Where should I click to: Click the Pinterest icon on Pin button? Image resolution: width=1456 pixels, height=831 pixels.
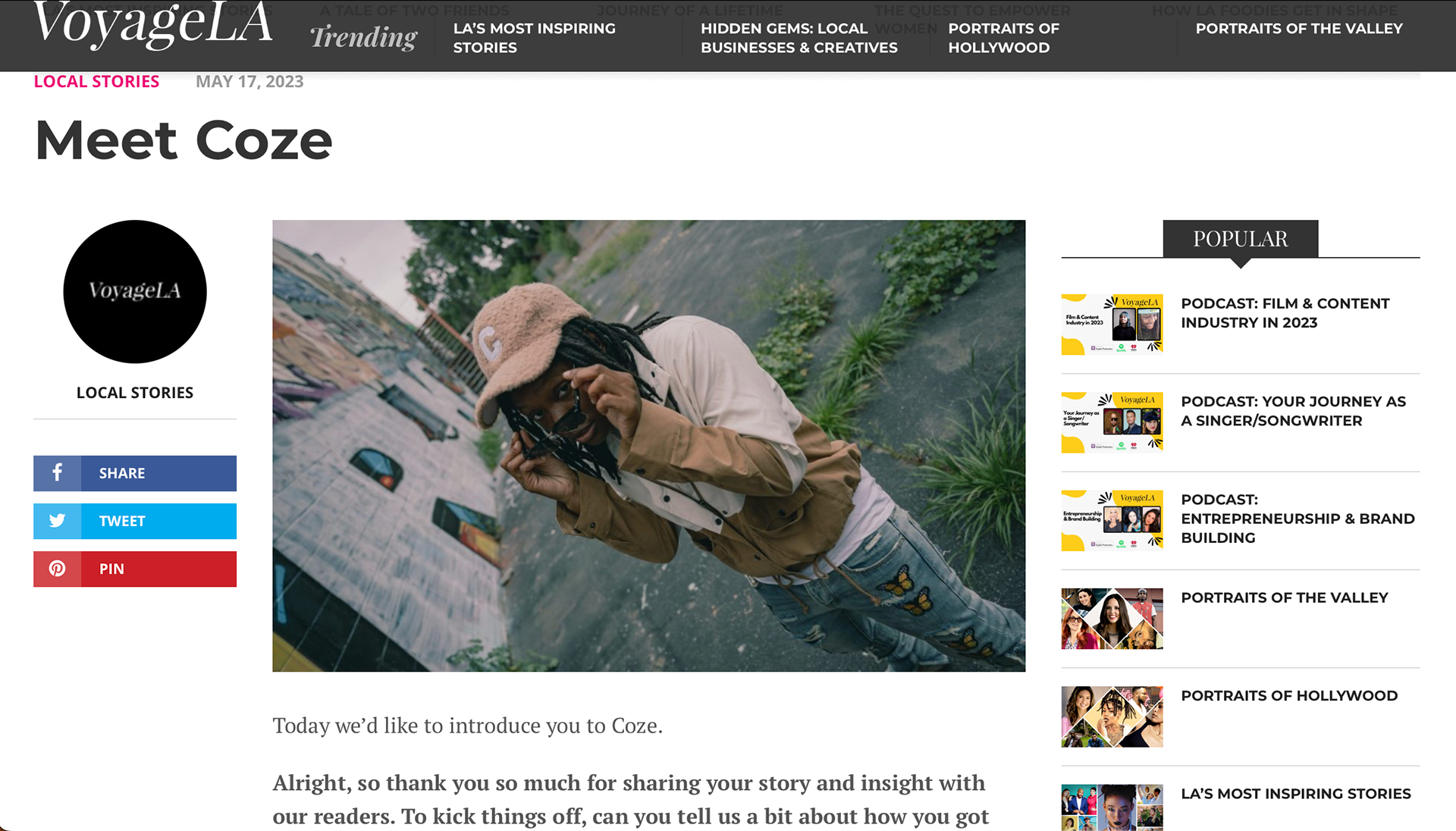coord(57,569)
